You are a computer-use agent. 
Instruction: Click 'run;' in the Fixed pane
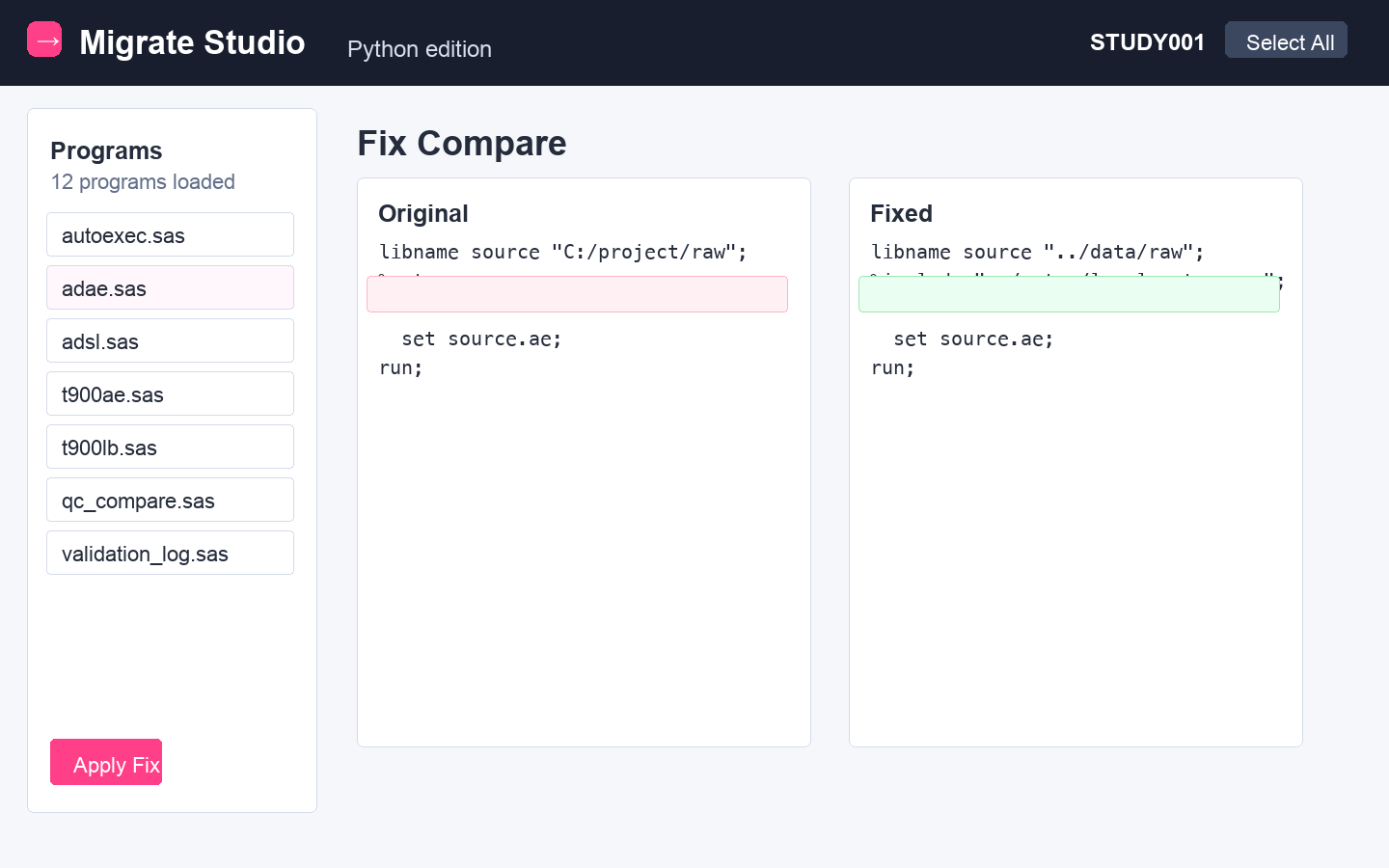pyautogui.click(x=893, y=367)
